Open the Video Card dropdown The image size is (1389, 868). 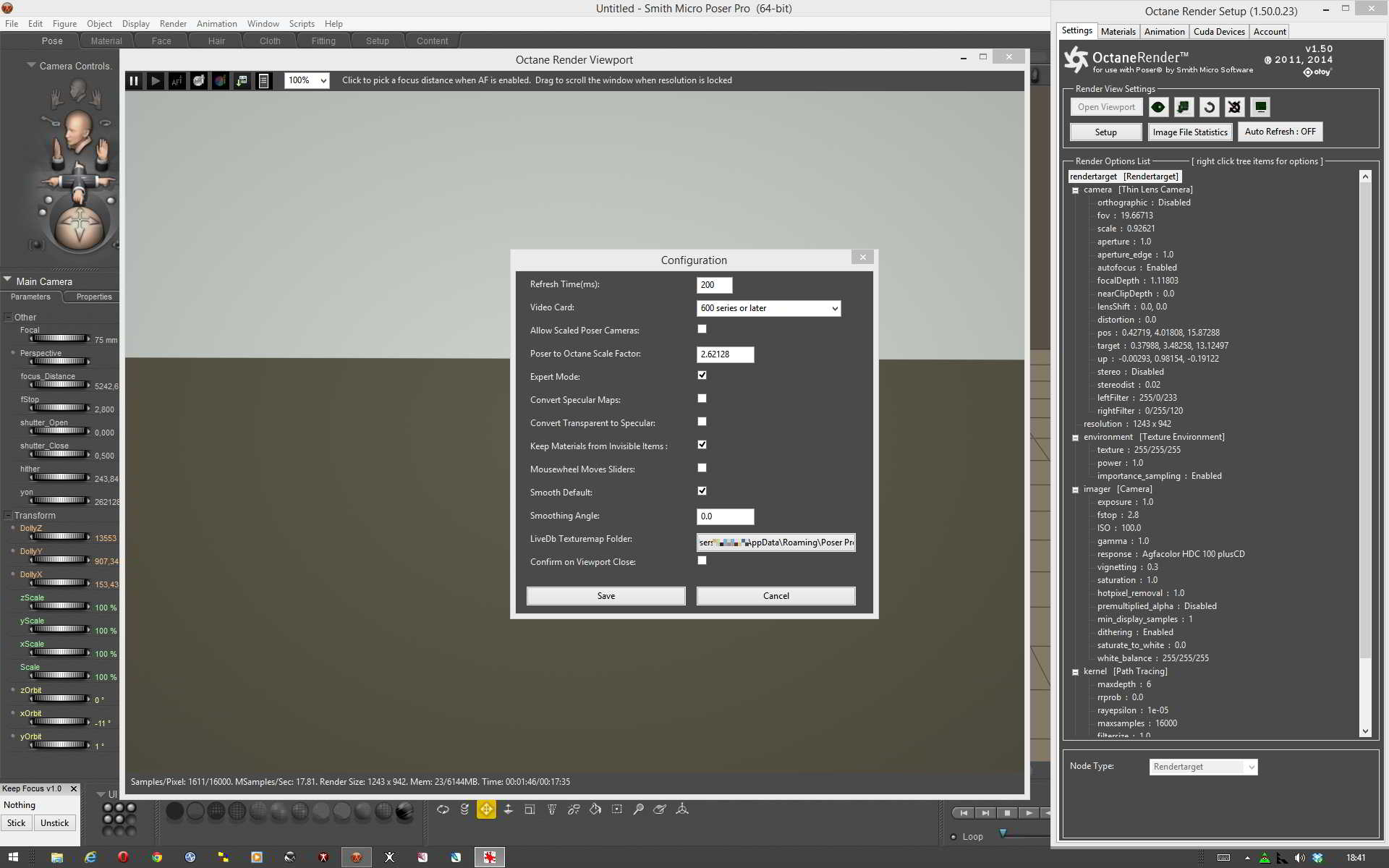768,308
